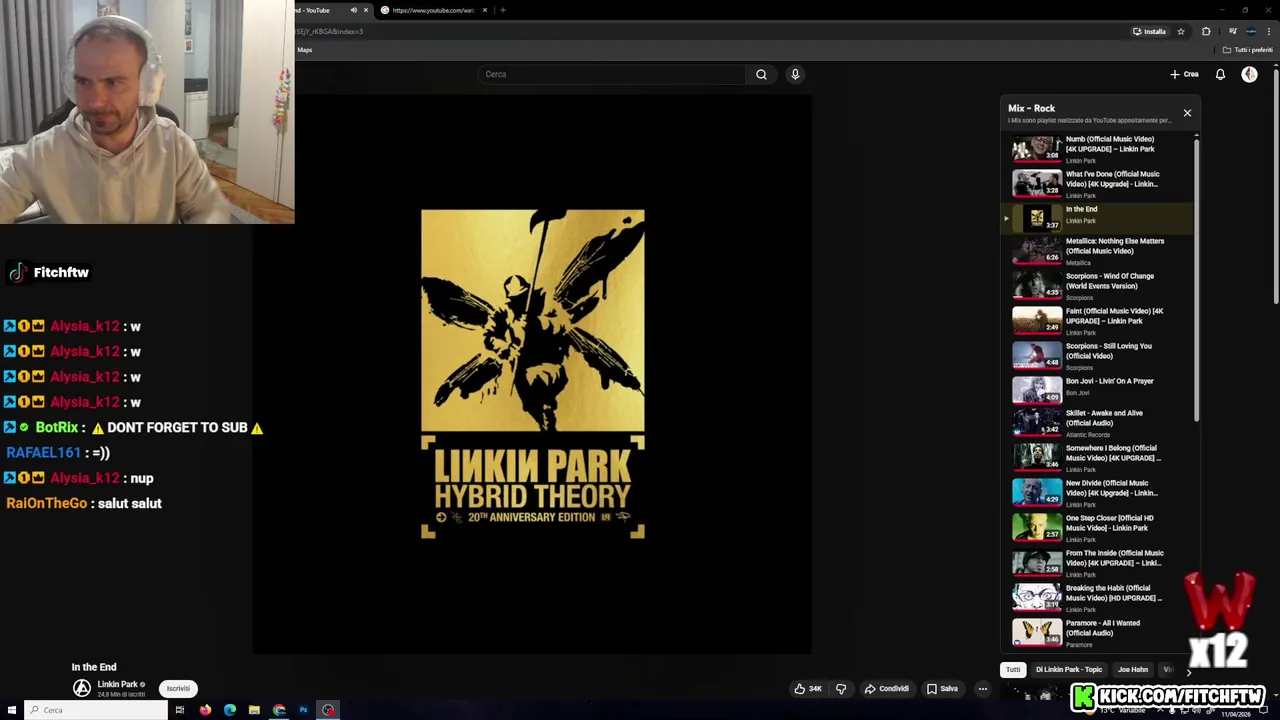Open Microsoft Edge from the taskbar
The image size is (1280, 720).
click(230, 710)
